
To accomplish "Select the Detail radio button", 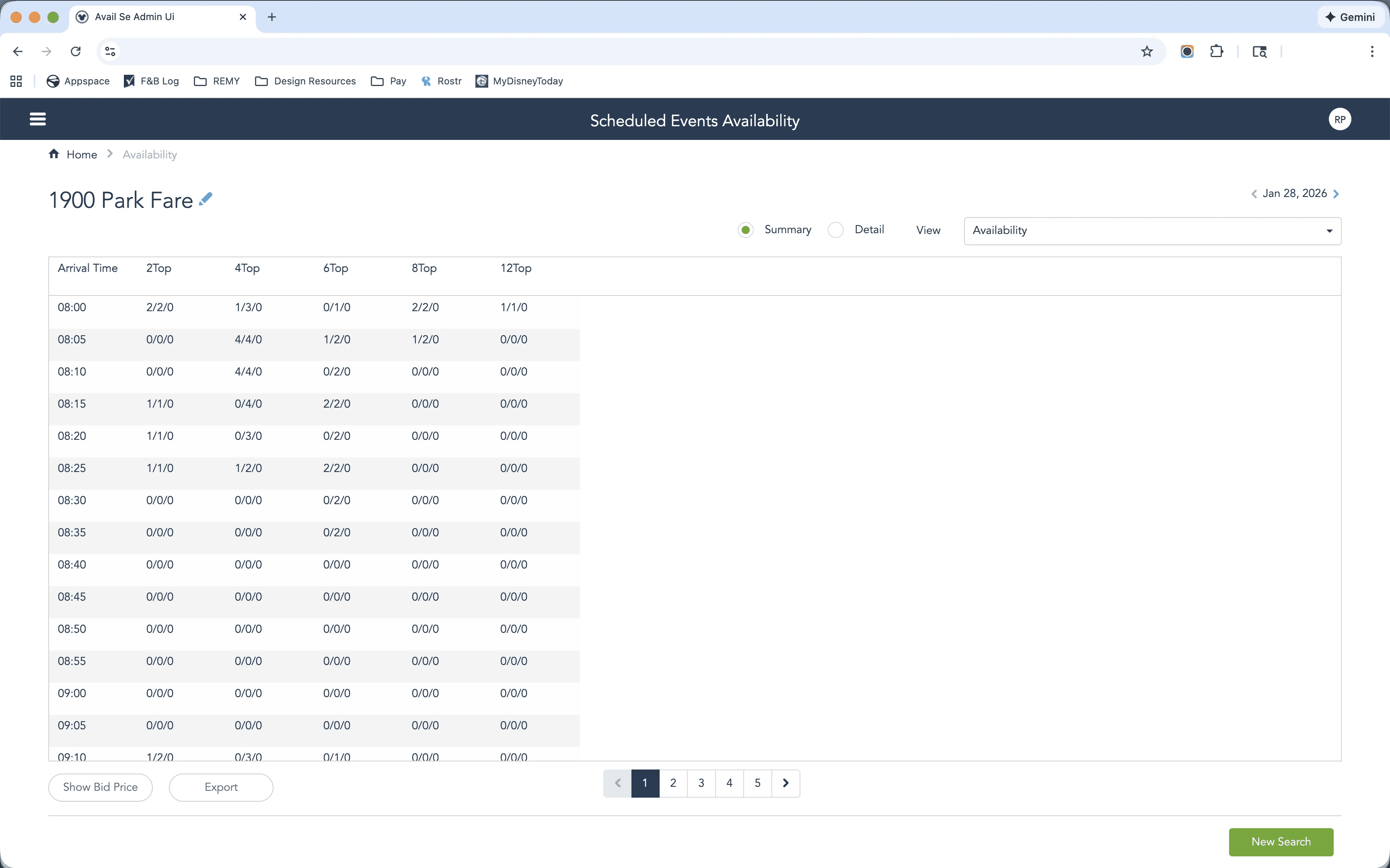I will 835,230.
